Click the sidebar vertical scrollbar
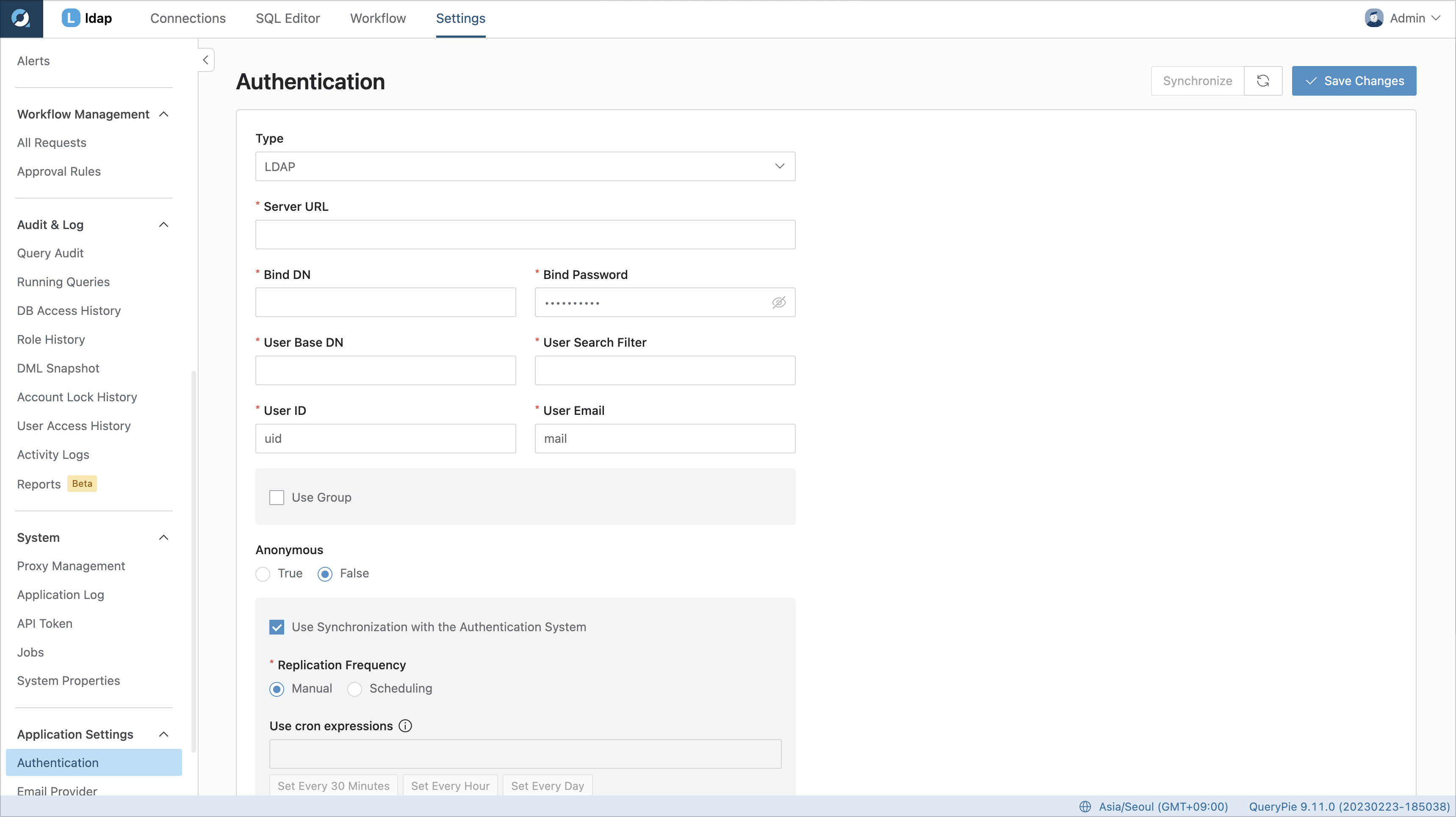This screenshot has height=817, width=1456. [x=194, y=561]
